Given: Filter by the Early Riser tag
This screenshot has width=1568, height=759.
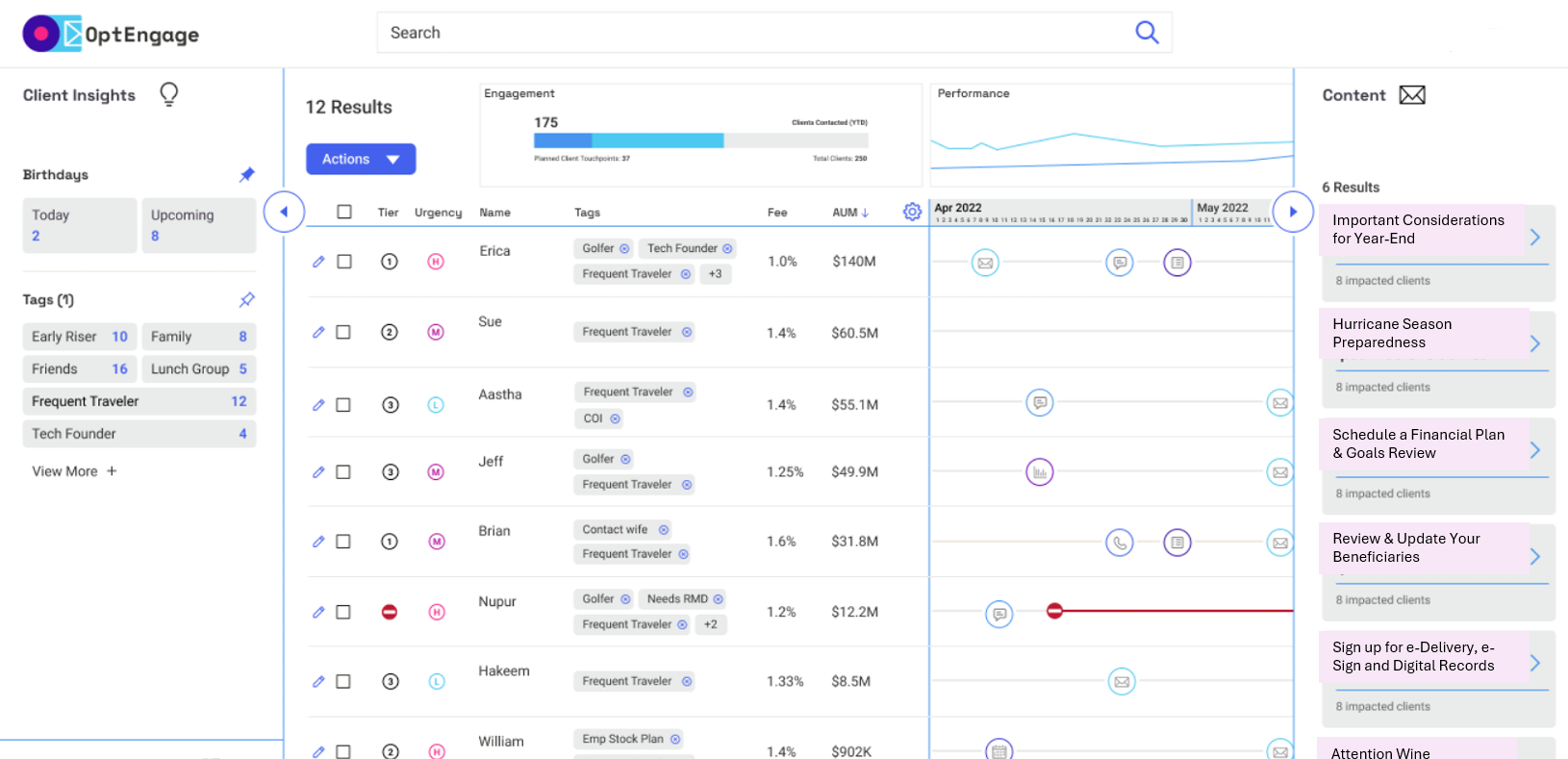Looking at the screenshot, I should point(80,337).
